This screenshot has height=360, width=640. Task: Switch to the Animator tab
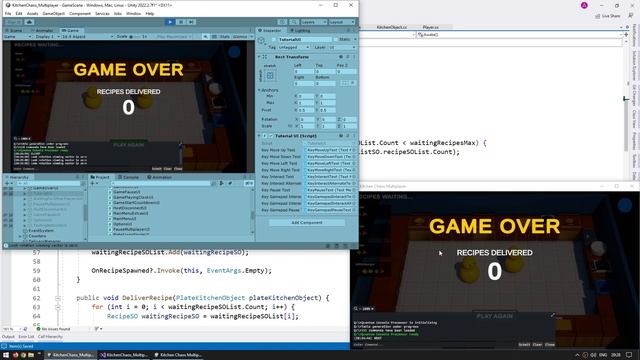(x=42, y=31)
